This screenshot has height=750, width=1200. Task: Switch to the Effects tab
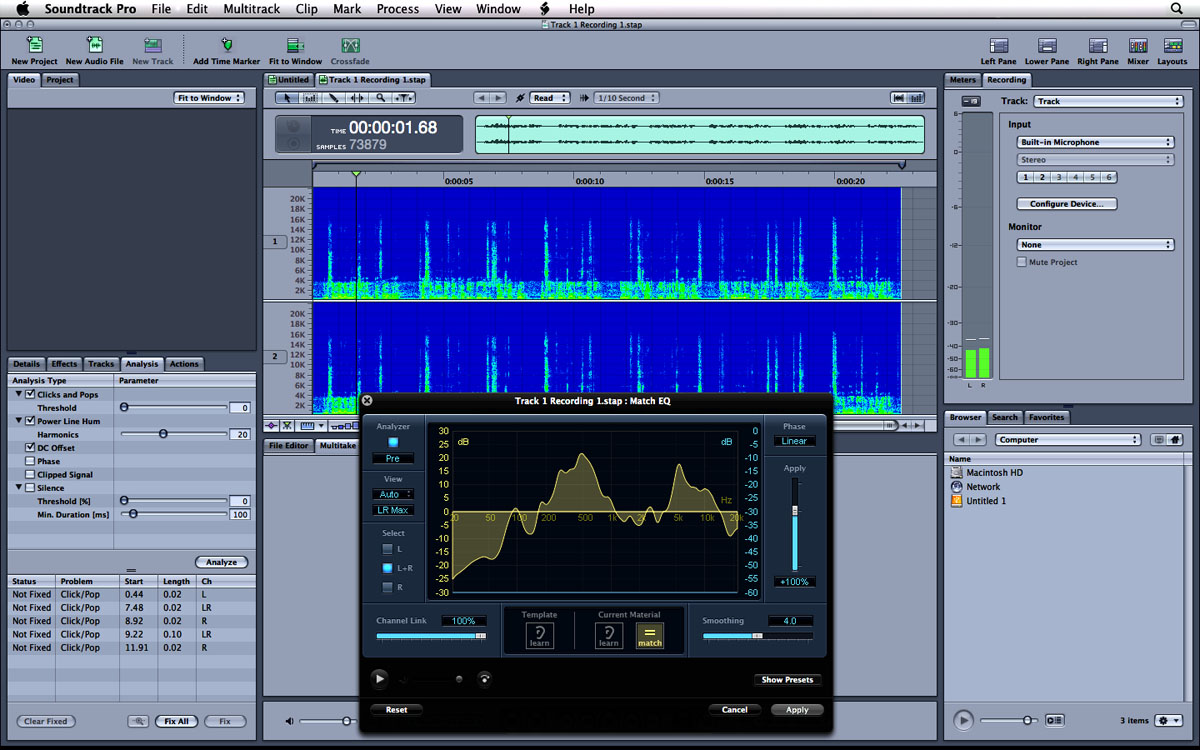point(64,364)
